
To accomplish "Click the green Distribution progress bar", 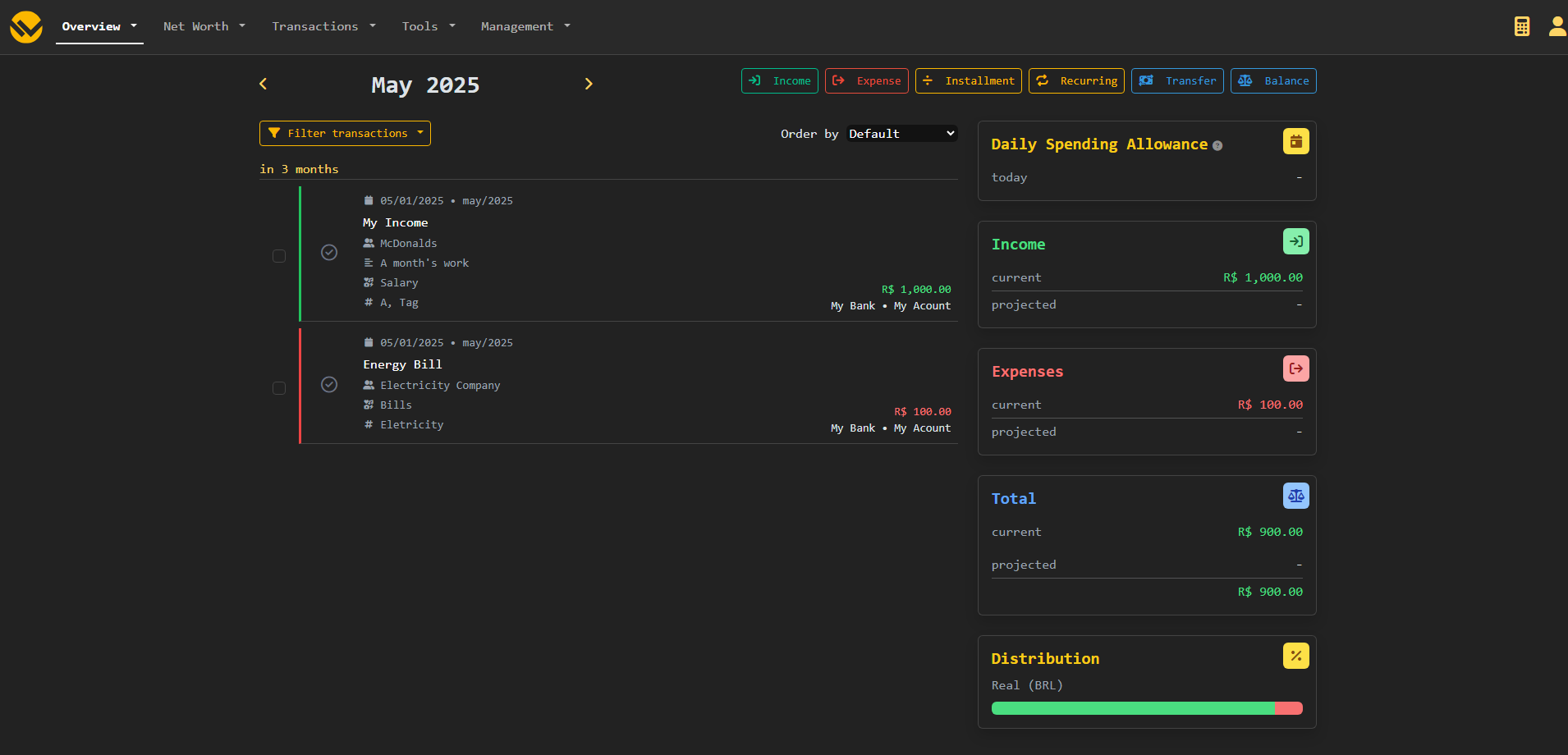I will [x=1133, y=708].
